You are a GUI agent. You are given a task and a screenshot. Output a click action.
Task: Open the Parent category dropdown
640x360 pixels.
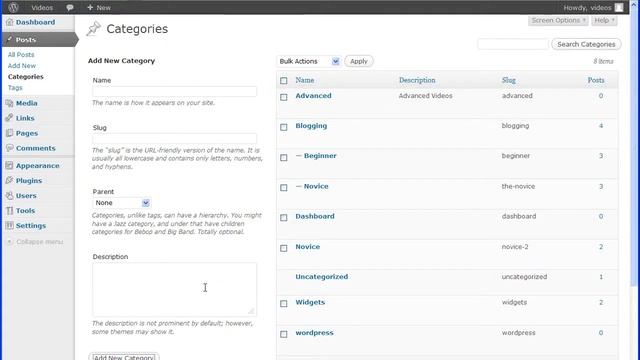tap(121, 203)
